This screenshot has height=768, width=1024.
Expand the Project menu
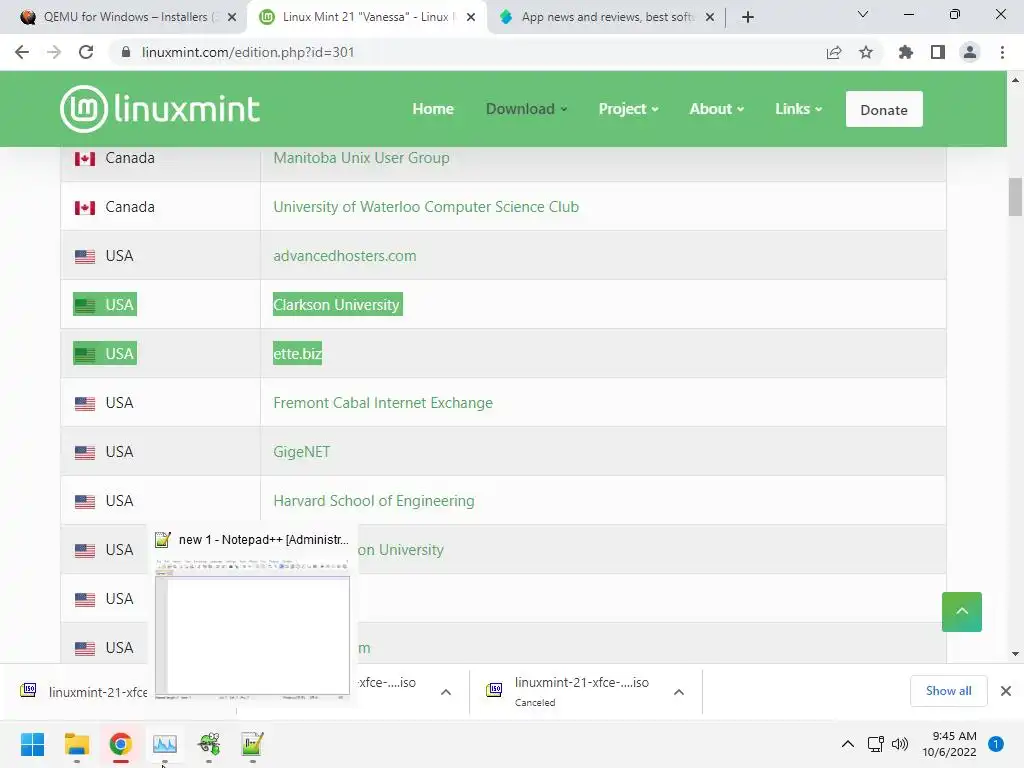click(628, 109)
